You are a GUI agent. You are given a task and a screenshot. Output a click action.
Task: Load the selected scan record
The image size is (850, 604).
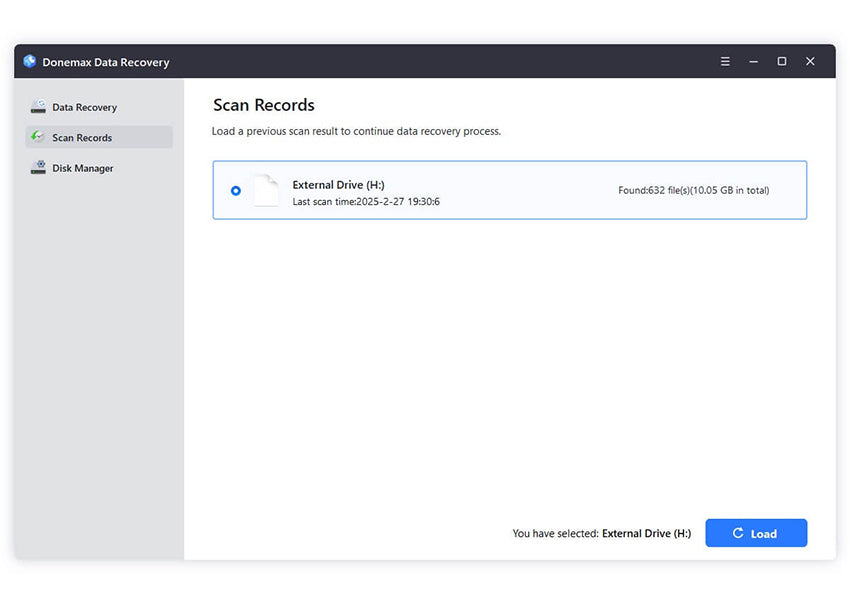pos(756,533)
